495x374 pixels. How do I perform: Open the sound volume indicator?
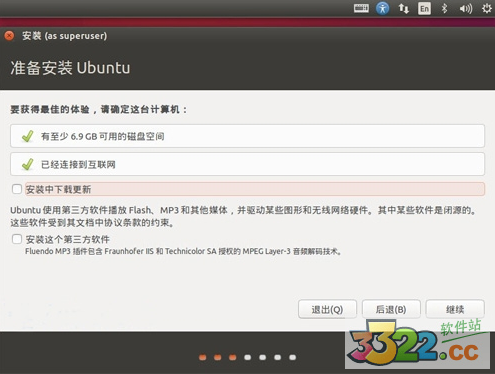tap(466, 8)
